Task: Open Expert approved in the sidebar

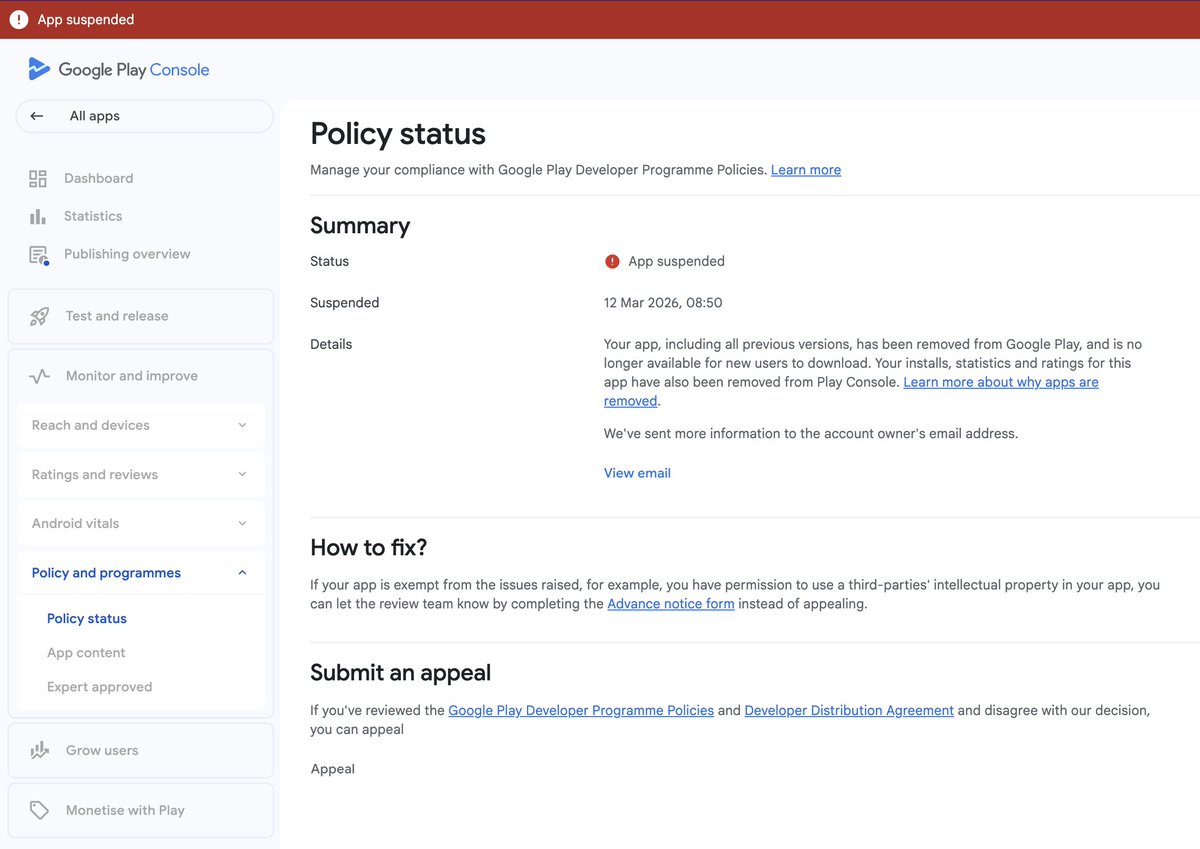Action: [x=99, y=687]
